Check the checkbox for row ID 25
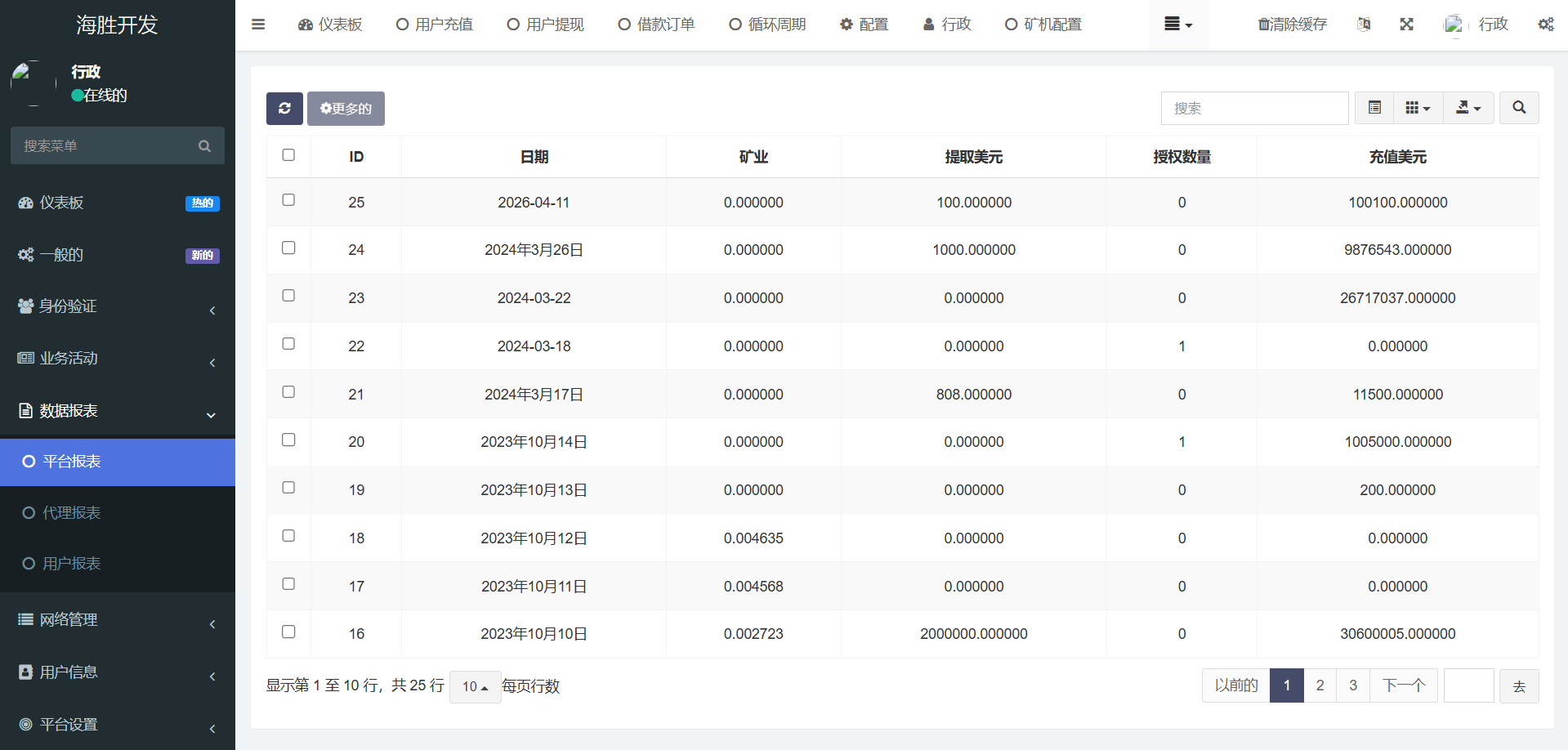This screenshot has width=1568, height=750. coord(288,200)
